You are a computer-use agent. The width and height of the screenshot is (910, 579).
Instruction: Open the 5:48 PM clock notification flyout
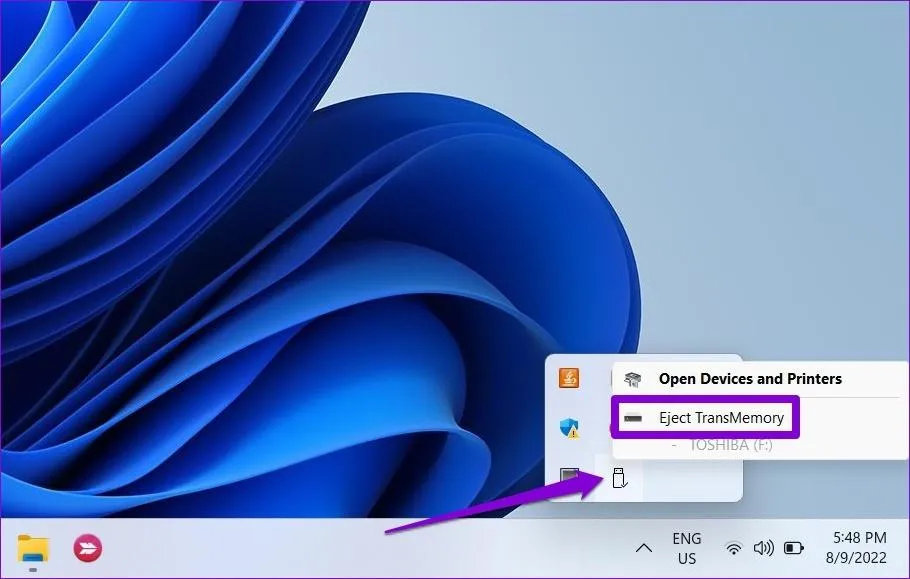click(860, 538)
